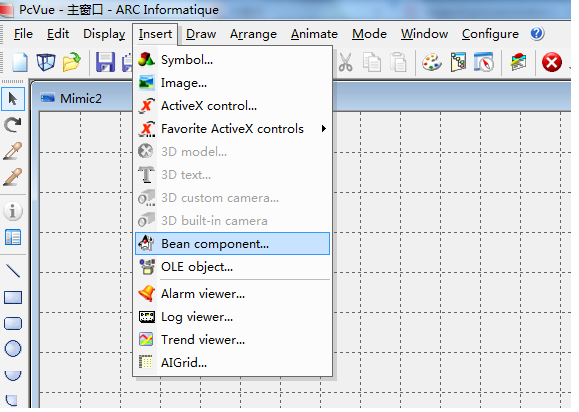
Task: Click the new blank document icon
Action: click(x=20, y=62)
